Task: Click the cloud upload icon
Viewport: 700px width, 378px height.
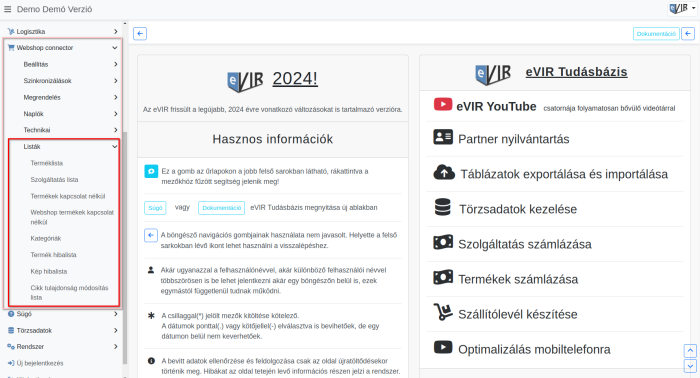Action: pyautogui.click(x=444, y=172)
